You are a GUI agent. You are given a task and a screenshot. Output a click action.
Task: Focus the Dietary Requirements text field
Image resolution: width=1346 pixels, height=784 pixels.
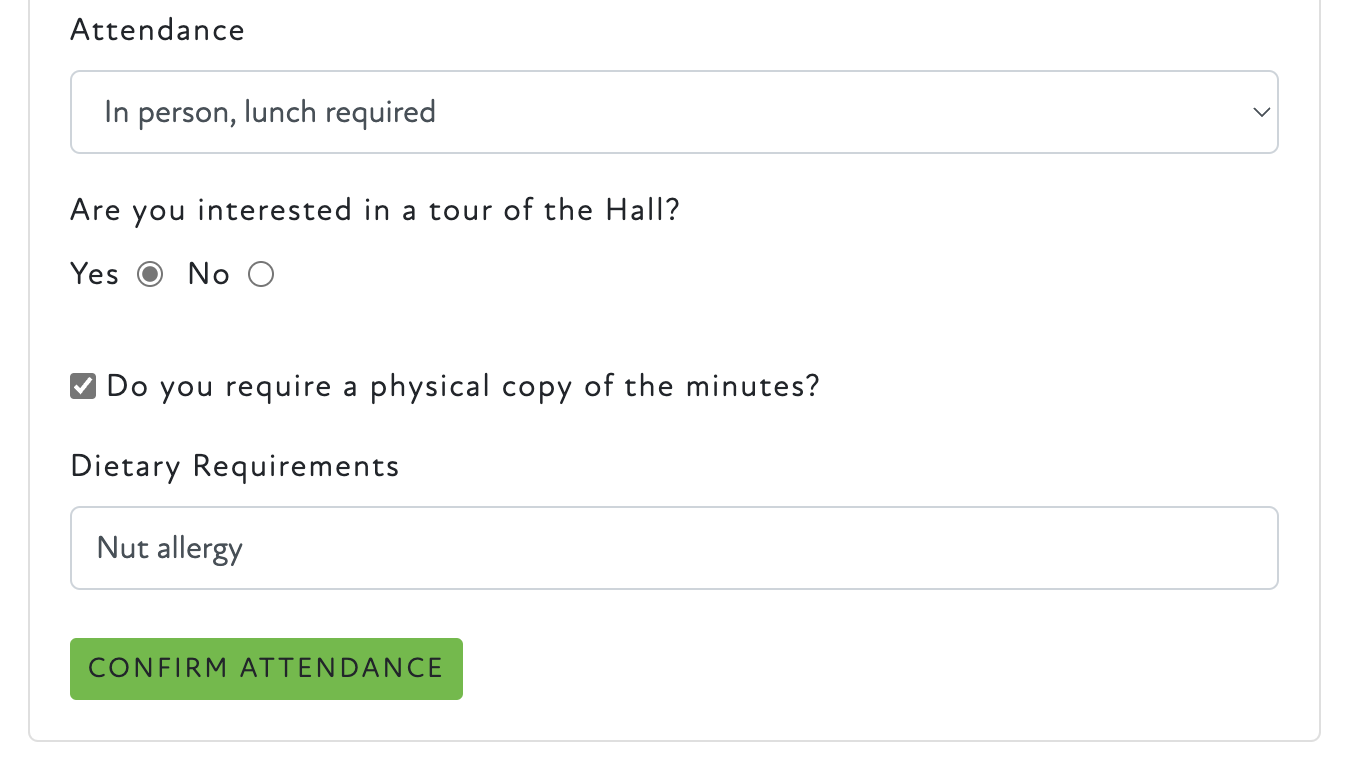pos(674,548)
